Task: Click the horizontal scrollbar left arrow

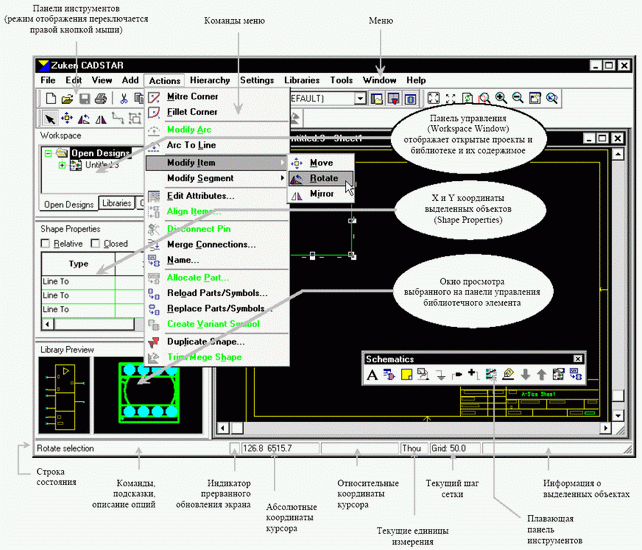Action: pos(222,428)
